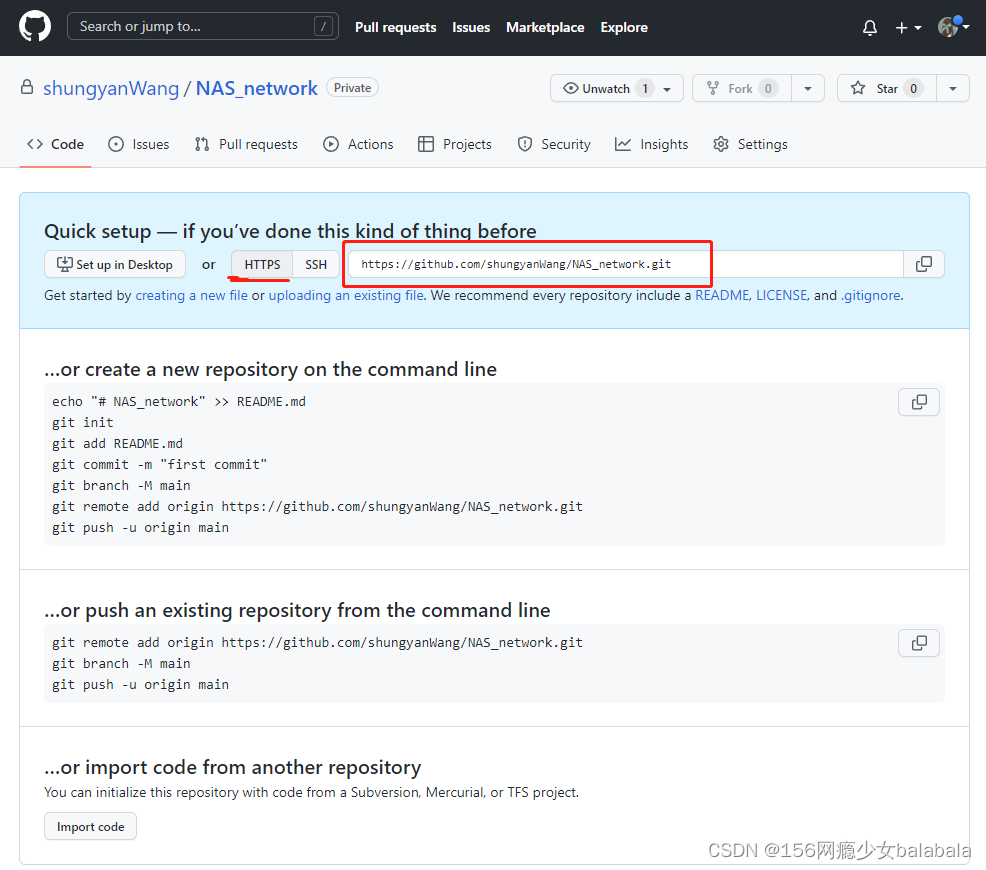Copy the clone URL to clipboard
986x870 pixels.
click(x=924, y=265)
